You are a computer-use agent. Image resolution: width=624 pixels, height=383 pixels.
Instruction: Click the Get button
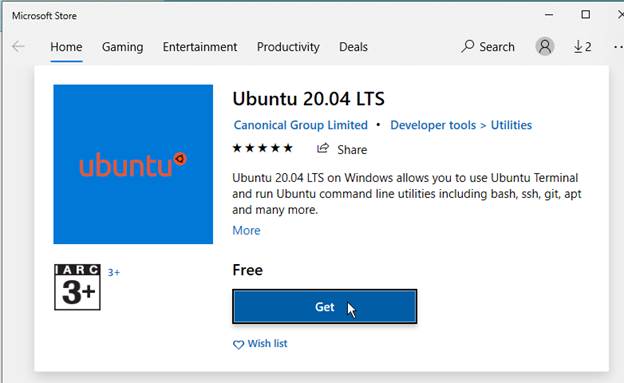(325, 307)
